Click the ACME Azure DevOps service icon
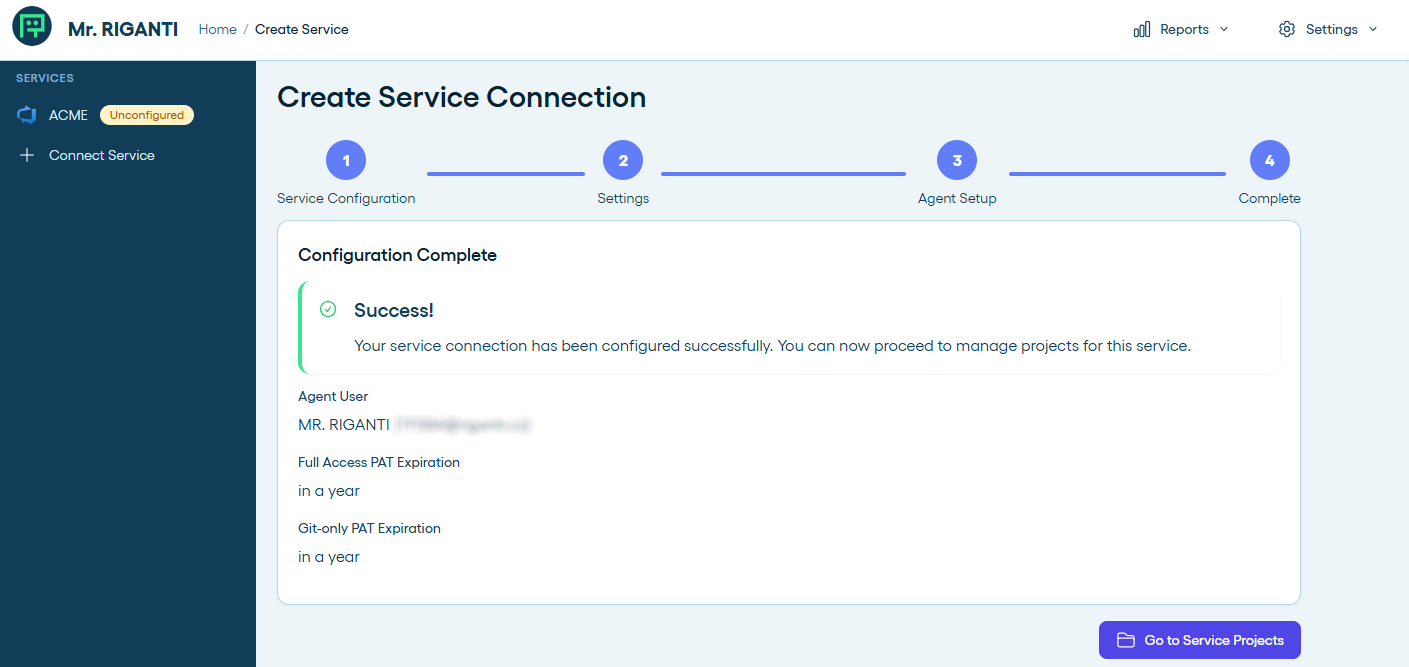This screenshot has width=1409, height=667. pos(27,115)
